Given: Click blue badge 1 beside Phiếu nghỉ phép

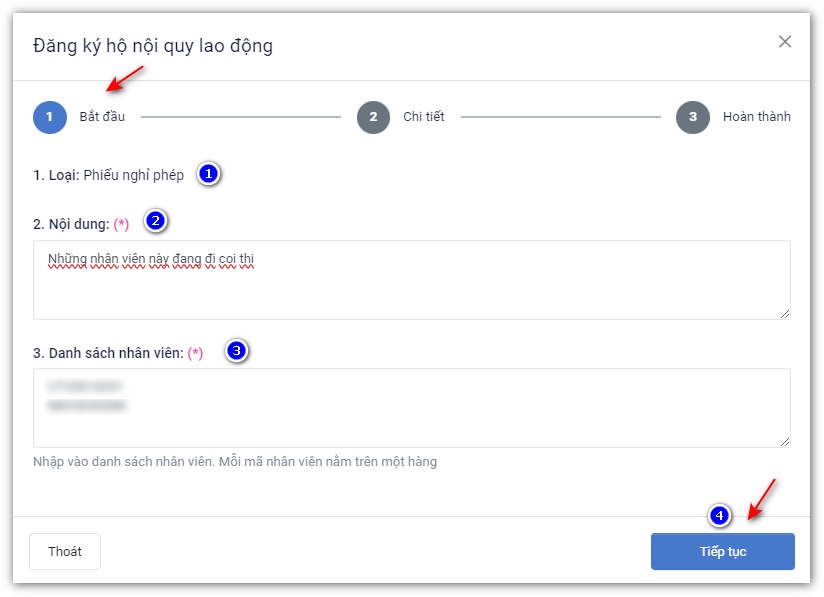Looking at the screenshot, I should (x=208, y=174).
